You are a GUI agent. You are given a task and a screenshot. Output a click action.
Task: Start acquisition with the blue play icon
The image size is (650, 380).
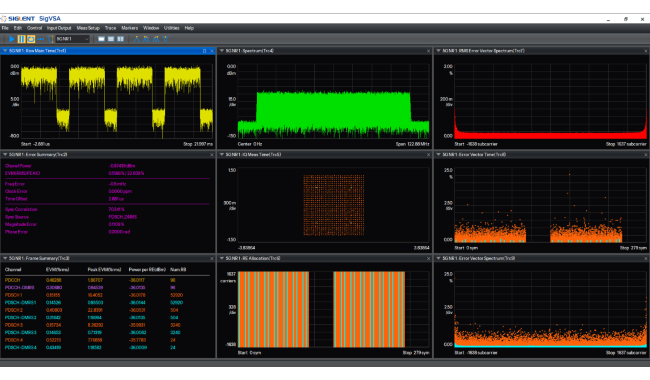tap(12, 39)
